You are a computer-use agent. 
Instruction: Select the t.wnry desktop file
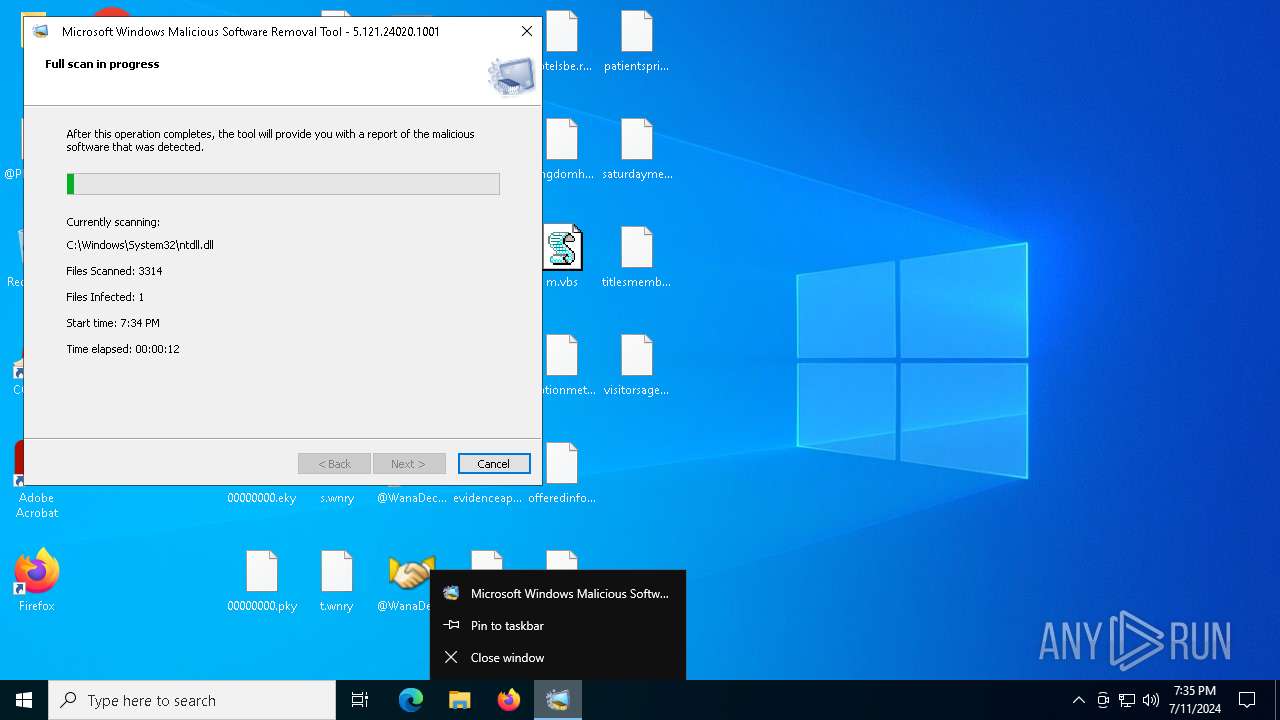(x=337, y=582)
